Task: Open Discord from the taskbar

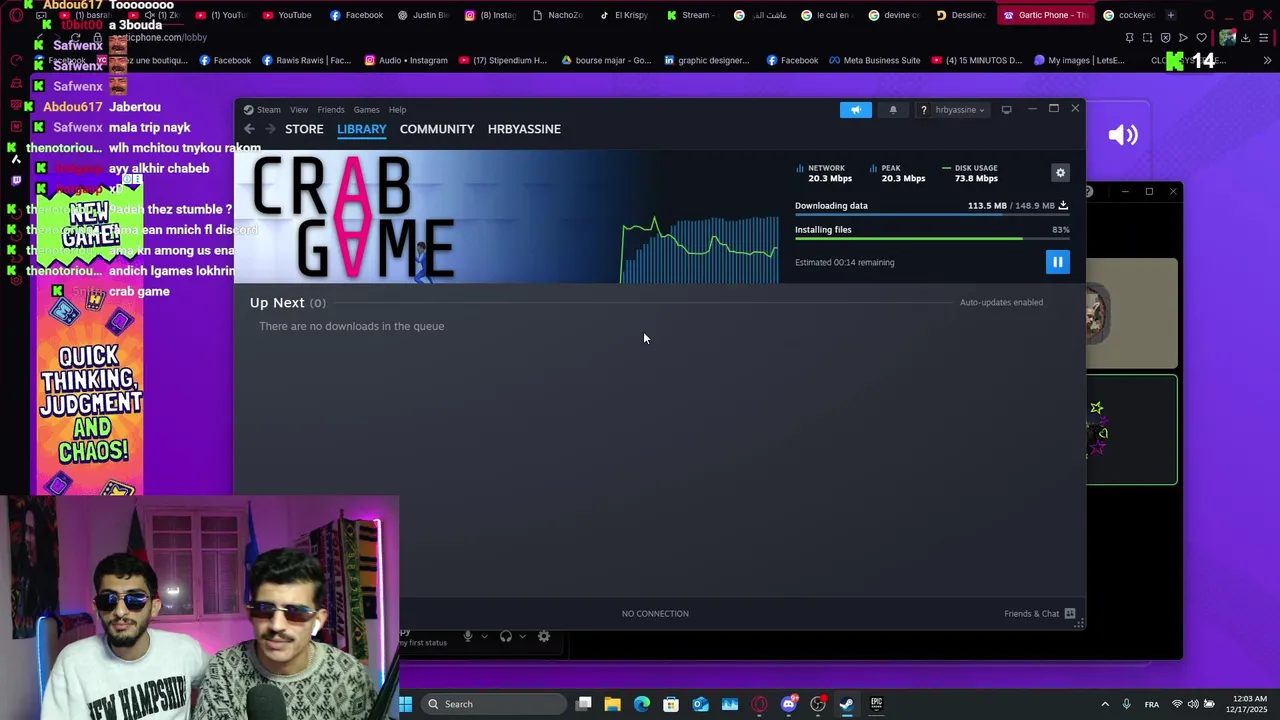Action: point(789,704)
